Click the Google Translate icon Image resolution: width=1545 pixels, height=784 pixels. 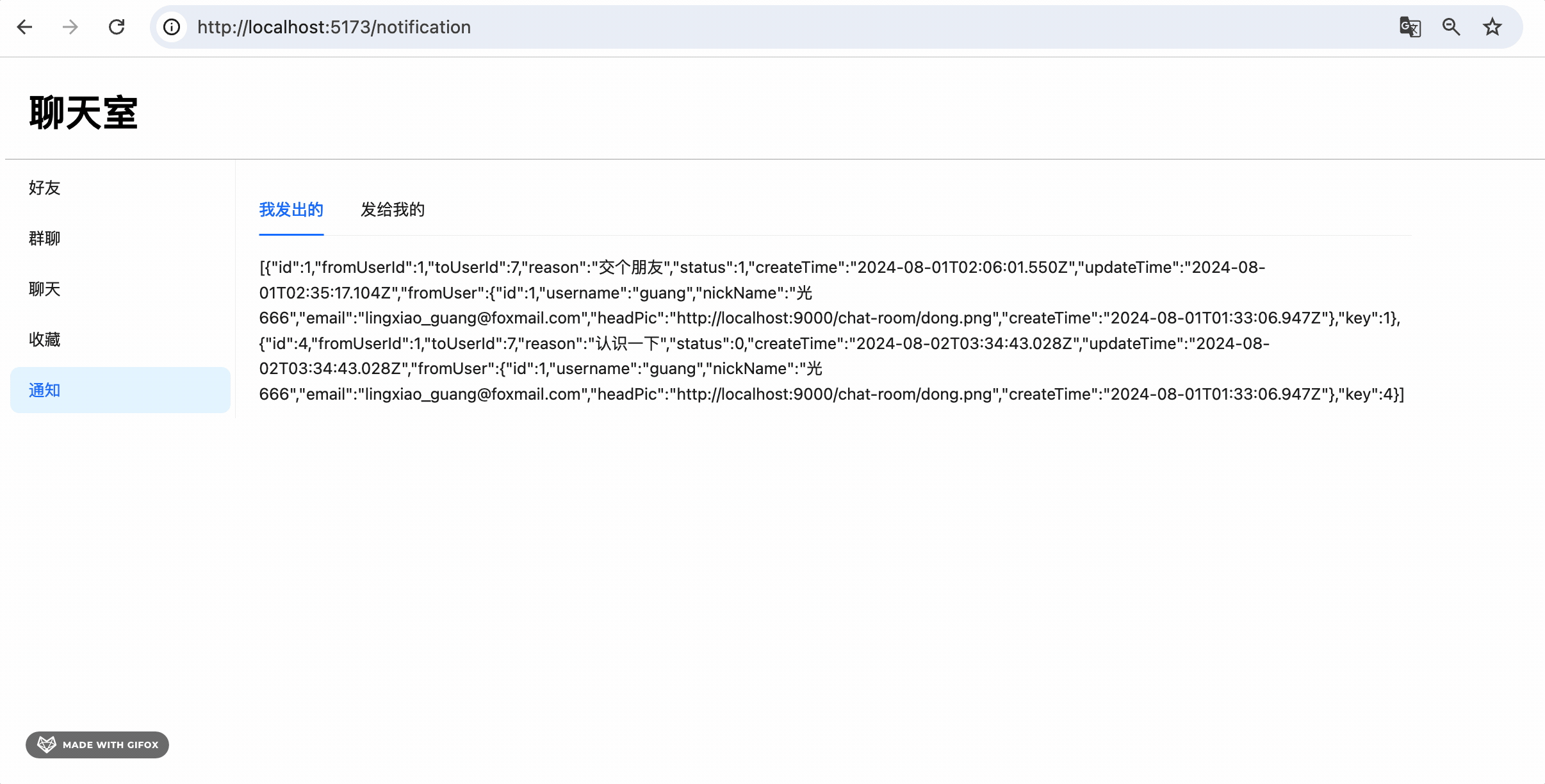tap(1410, 27)
